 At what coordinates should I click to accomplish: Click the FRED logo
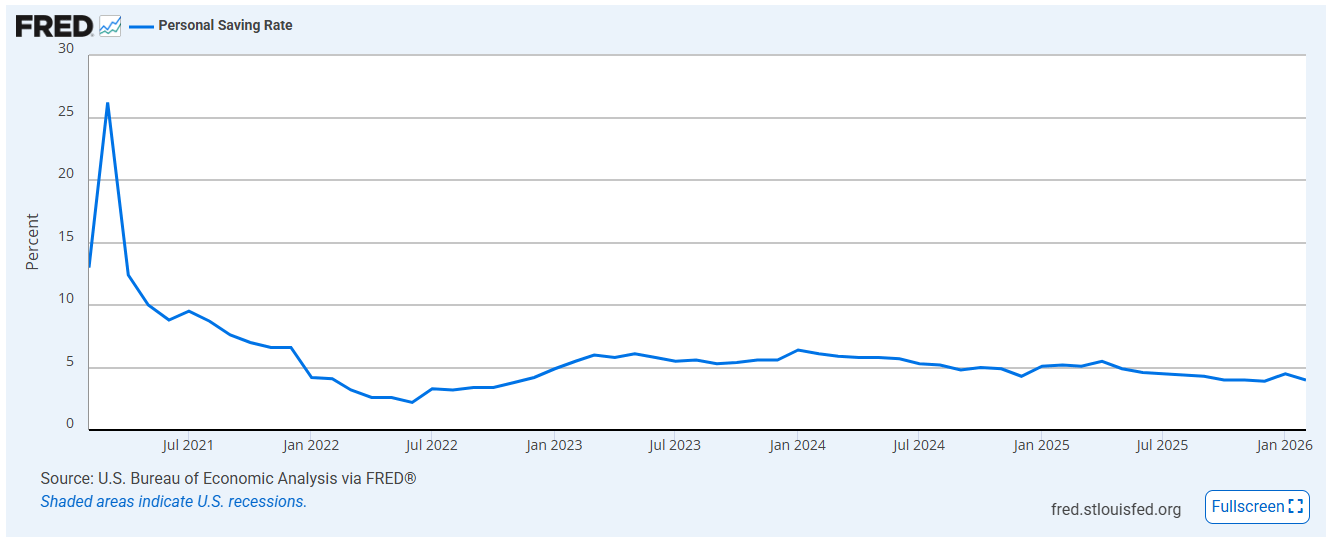click(x=54, y=26)
